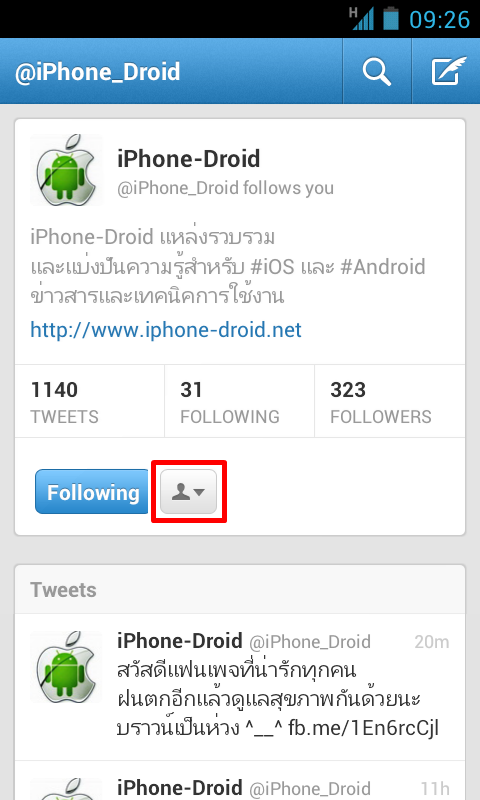Open the 323 Followers list
This screenshot has height=800, width=480.
[390, 402]
